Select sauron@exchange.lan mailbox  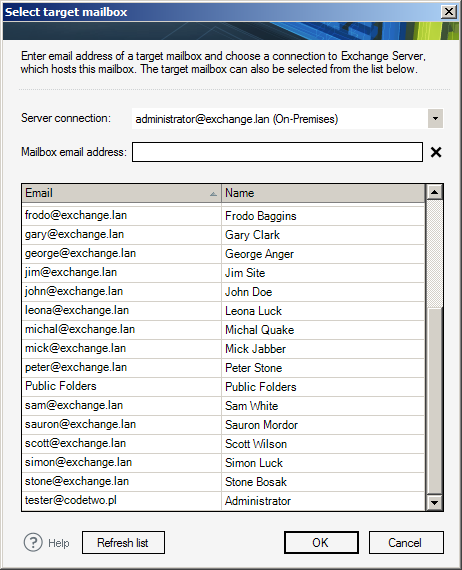pyautogui.click(x=80, y=424)
